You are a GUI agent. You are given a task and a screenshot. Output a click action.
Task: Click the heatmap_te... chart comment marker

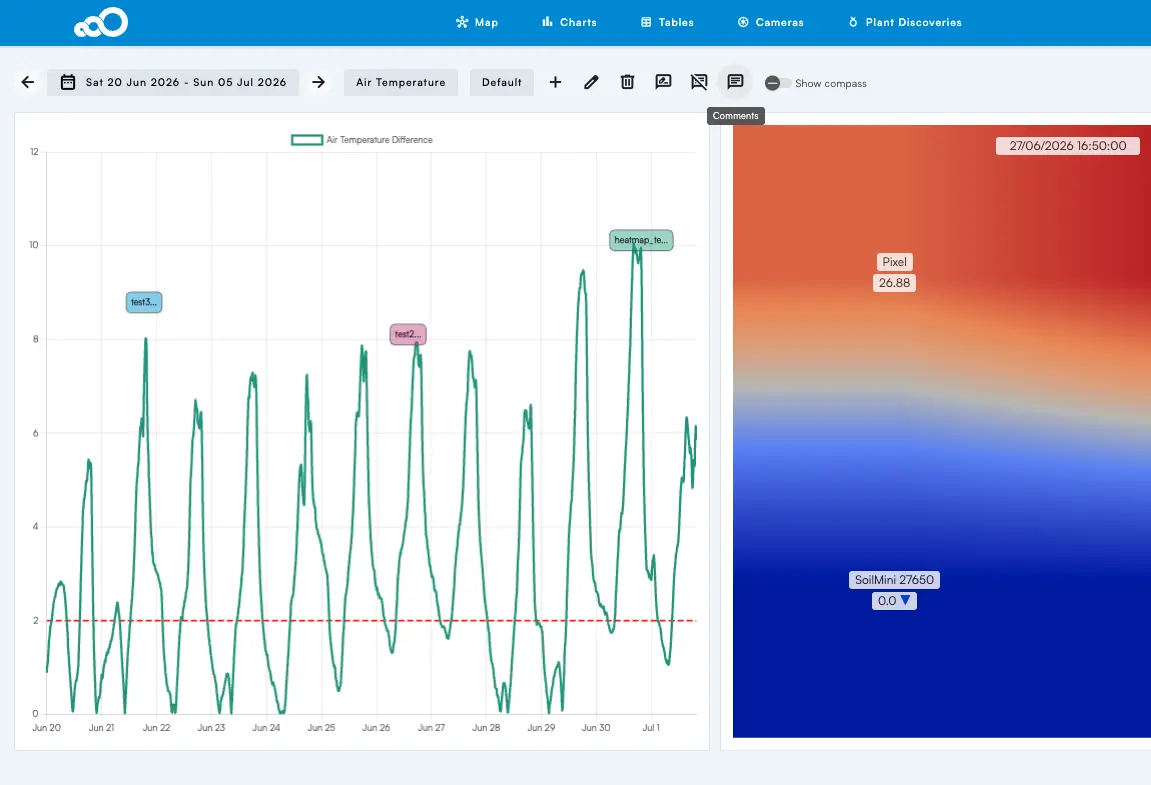tap(641, 240)
